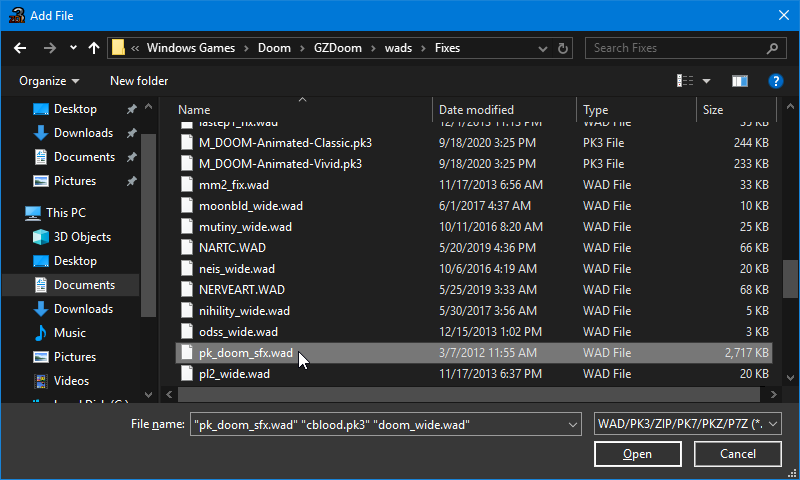Image resolution: width=800 pixels, height=480 pixels.
Task: Open the view options dropdown arrow
Action: 706,81
